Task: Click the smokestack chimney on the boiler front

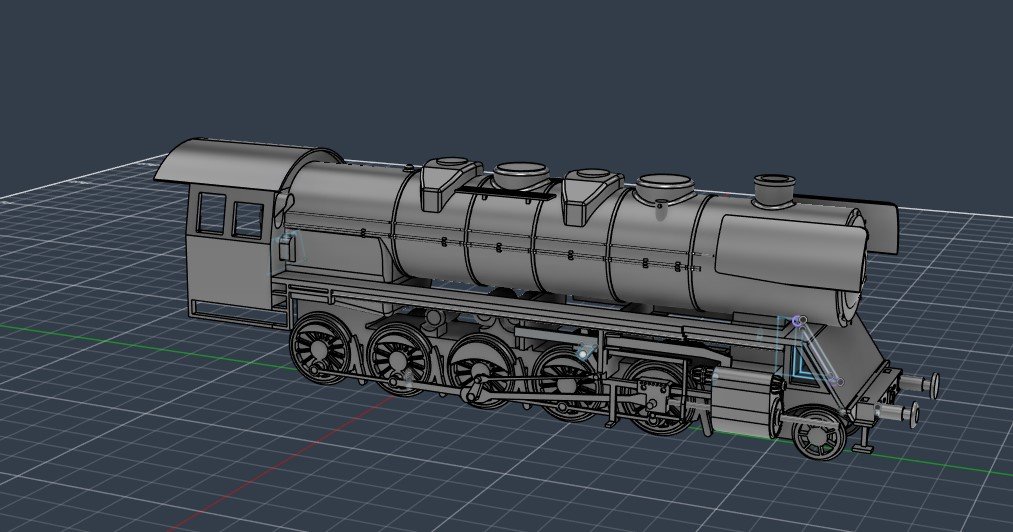Action: (x=773, y=190)
